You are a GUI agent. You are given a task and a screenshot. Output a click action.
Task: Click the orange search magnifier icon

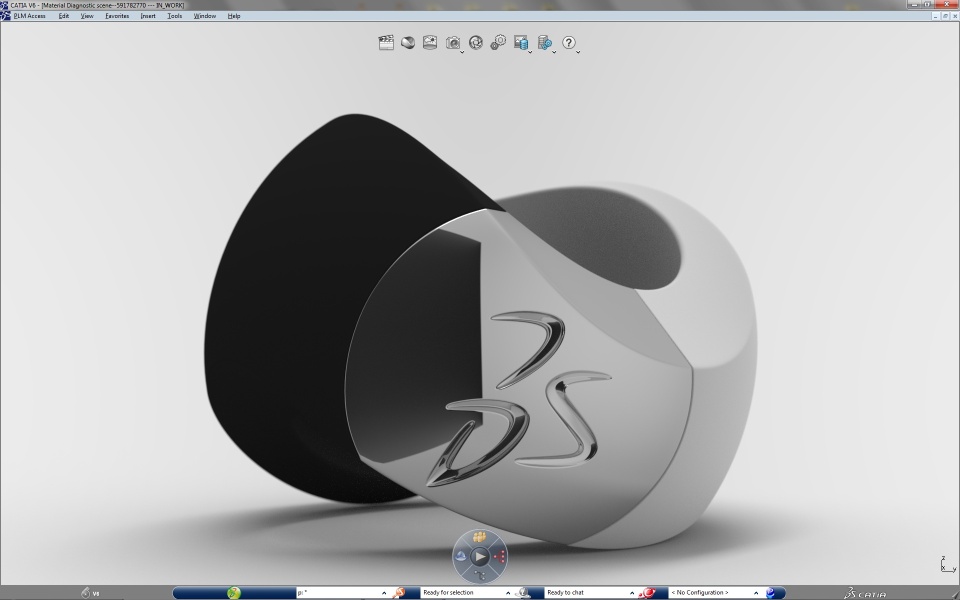click(x=399, y=593)
